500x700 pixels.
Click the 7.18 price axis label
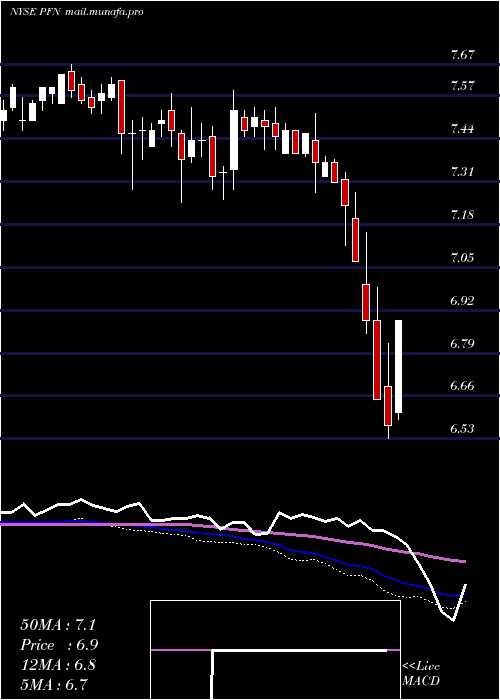(x=462, y=215)
